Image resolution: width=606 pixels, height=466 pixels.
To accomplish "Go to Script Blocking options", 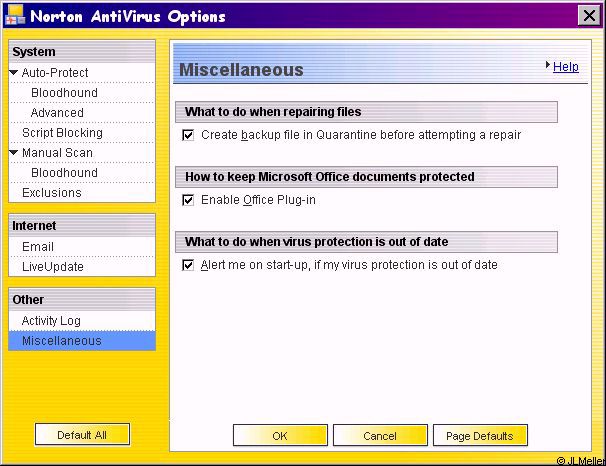I will pyautogui.click(x=62, y=133).
